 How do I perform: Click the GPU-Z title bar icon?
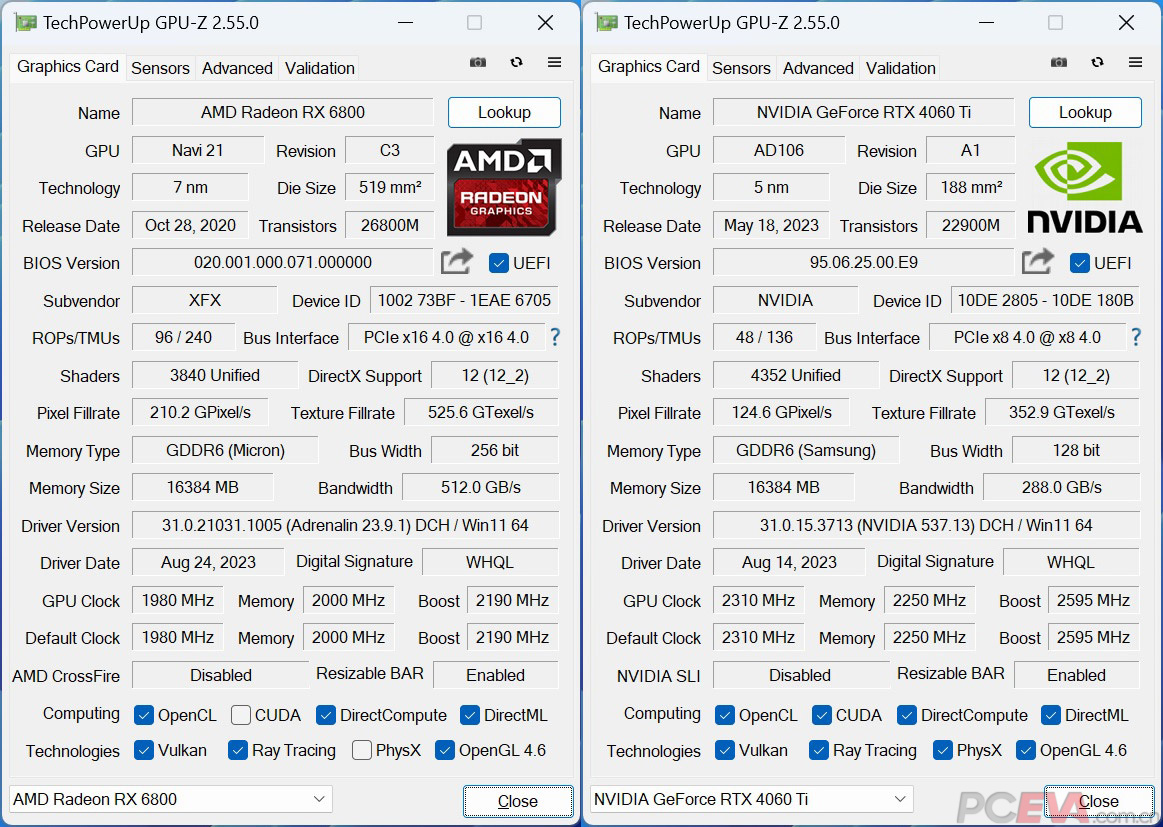click(25, 21)
